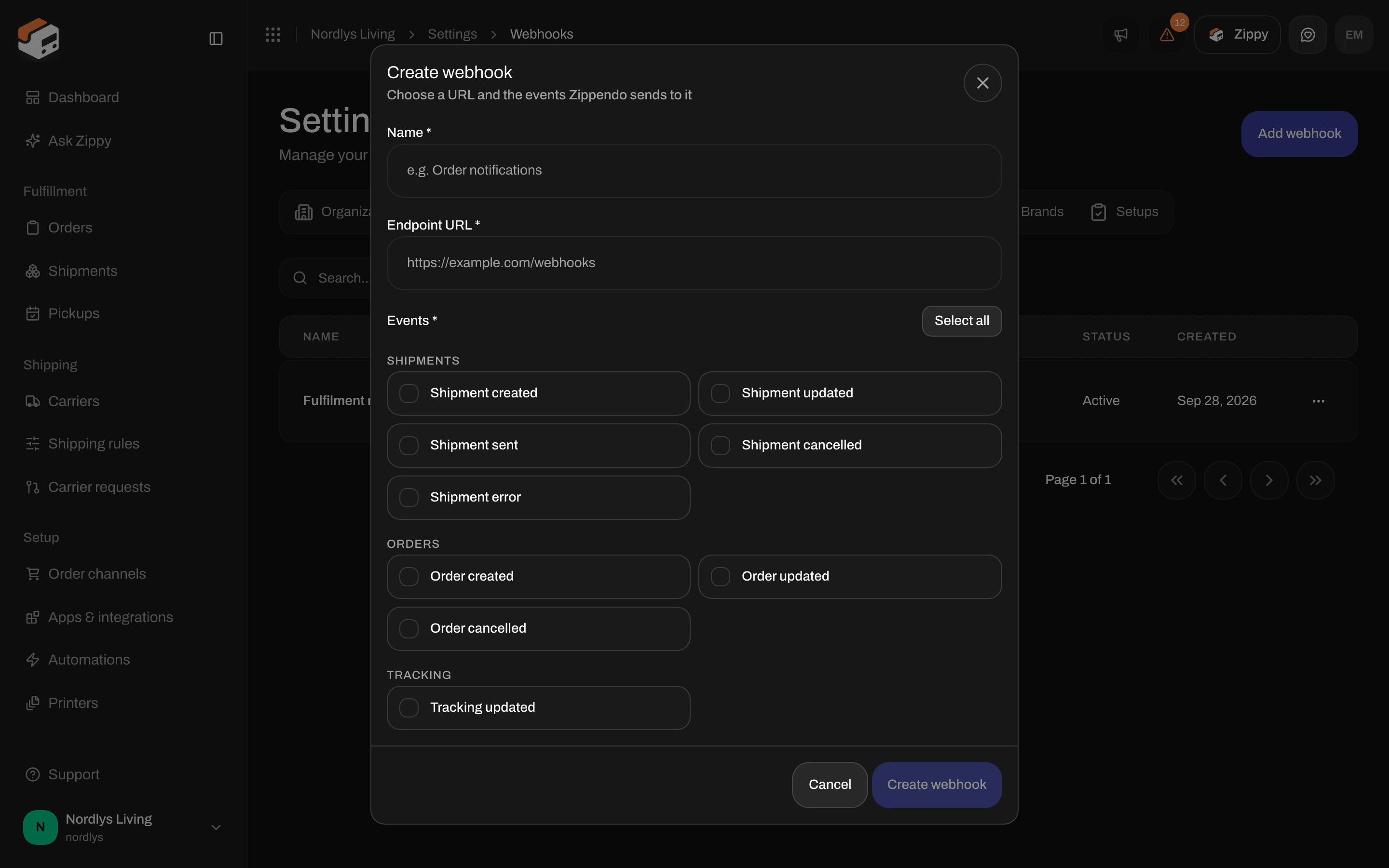Image resolution: width=1389 pixels, height=868 pixels.
Task: Check the Shipment created event
Action: [409, 393]
